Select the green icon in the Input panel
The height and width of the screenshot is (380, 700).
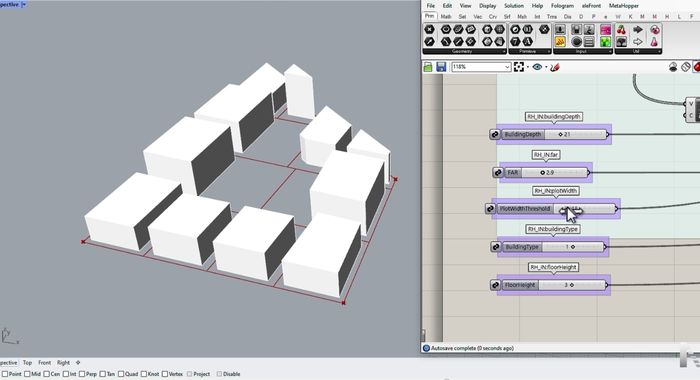click(x=605, y=42)
